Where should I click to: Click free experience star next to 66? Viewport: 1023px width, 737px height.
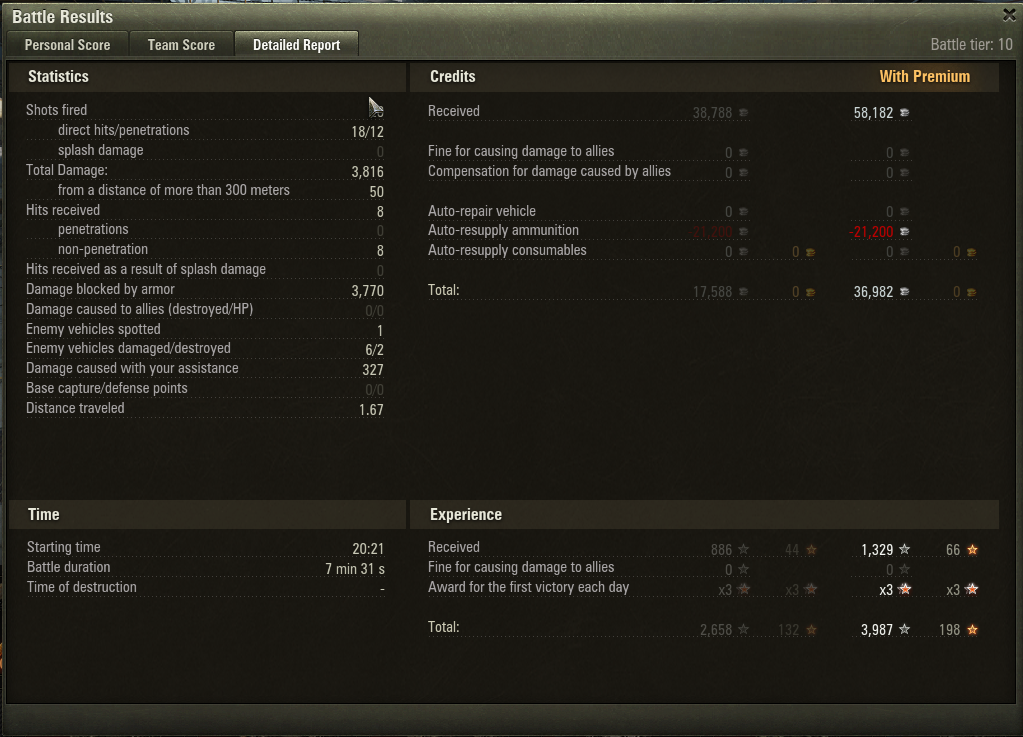[x=972, y=549]
